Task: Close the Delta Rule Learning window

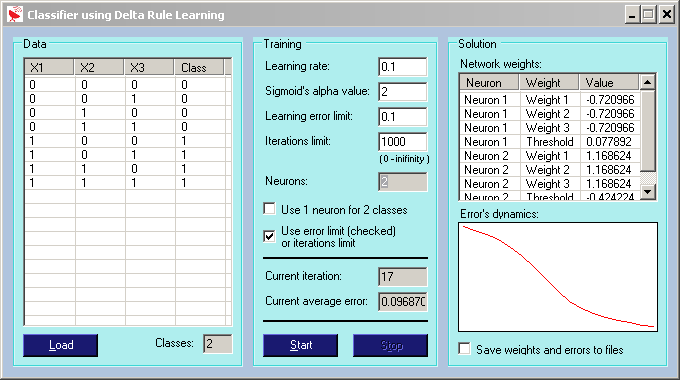Action: coord(666,15)
